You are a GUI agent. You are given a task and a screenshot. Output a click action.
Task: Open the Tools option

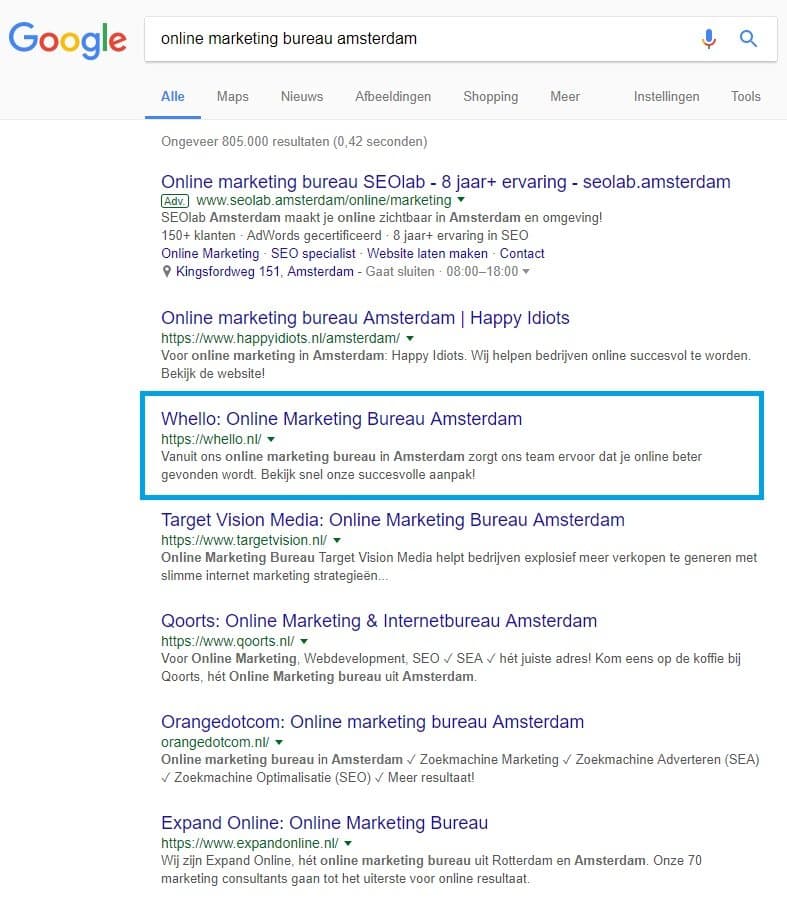pyautogui.click(x=746, y=97)
